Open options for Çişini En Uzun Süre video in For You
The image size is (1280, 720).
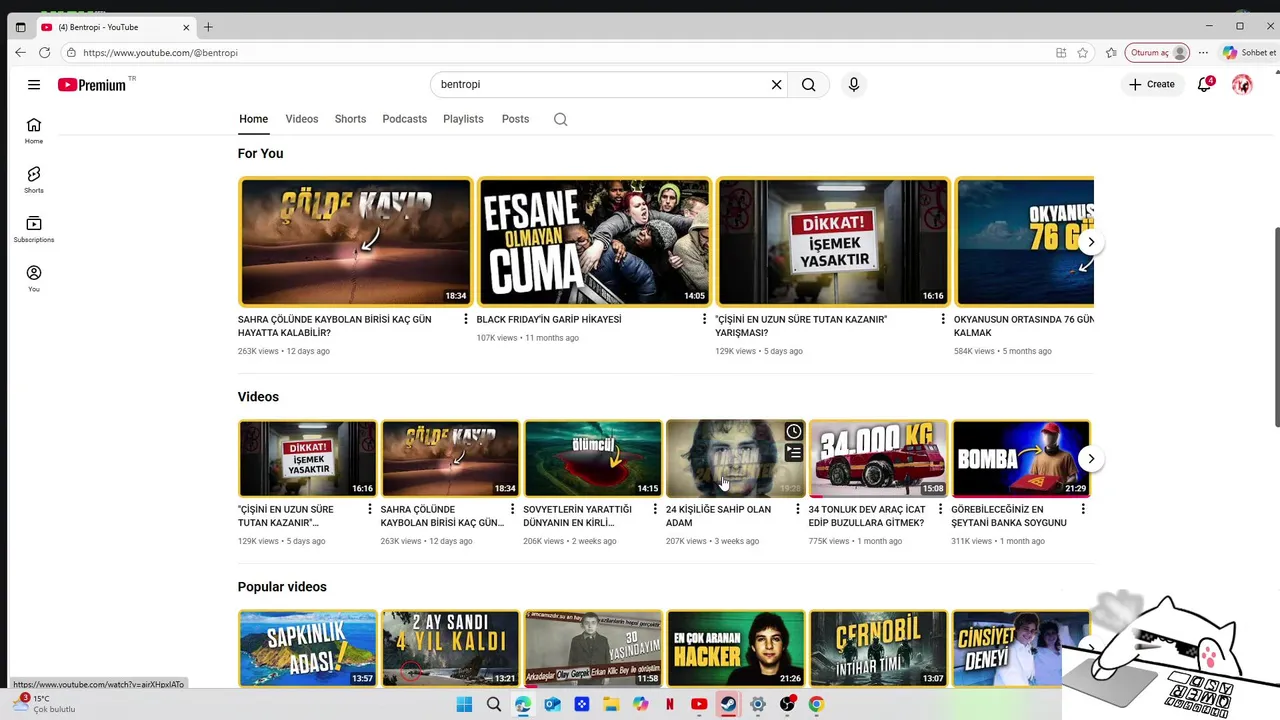point(942,319)
